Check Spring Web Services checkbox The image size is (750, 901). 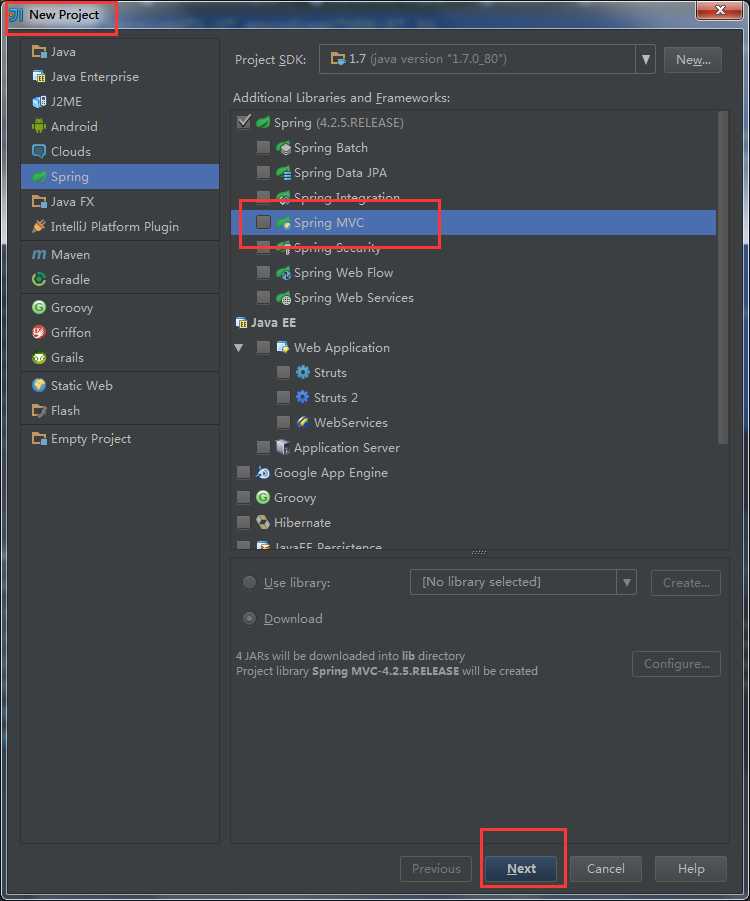tap(263, 297)
